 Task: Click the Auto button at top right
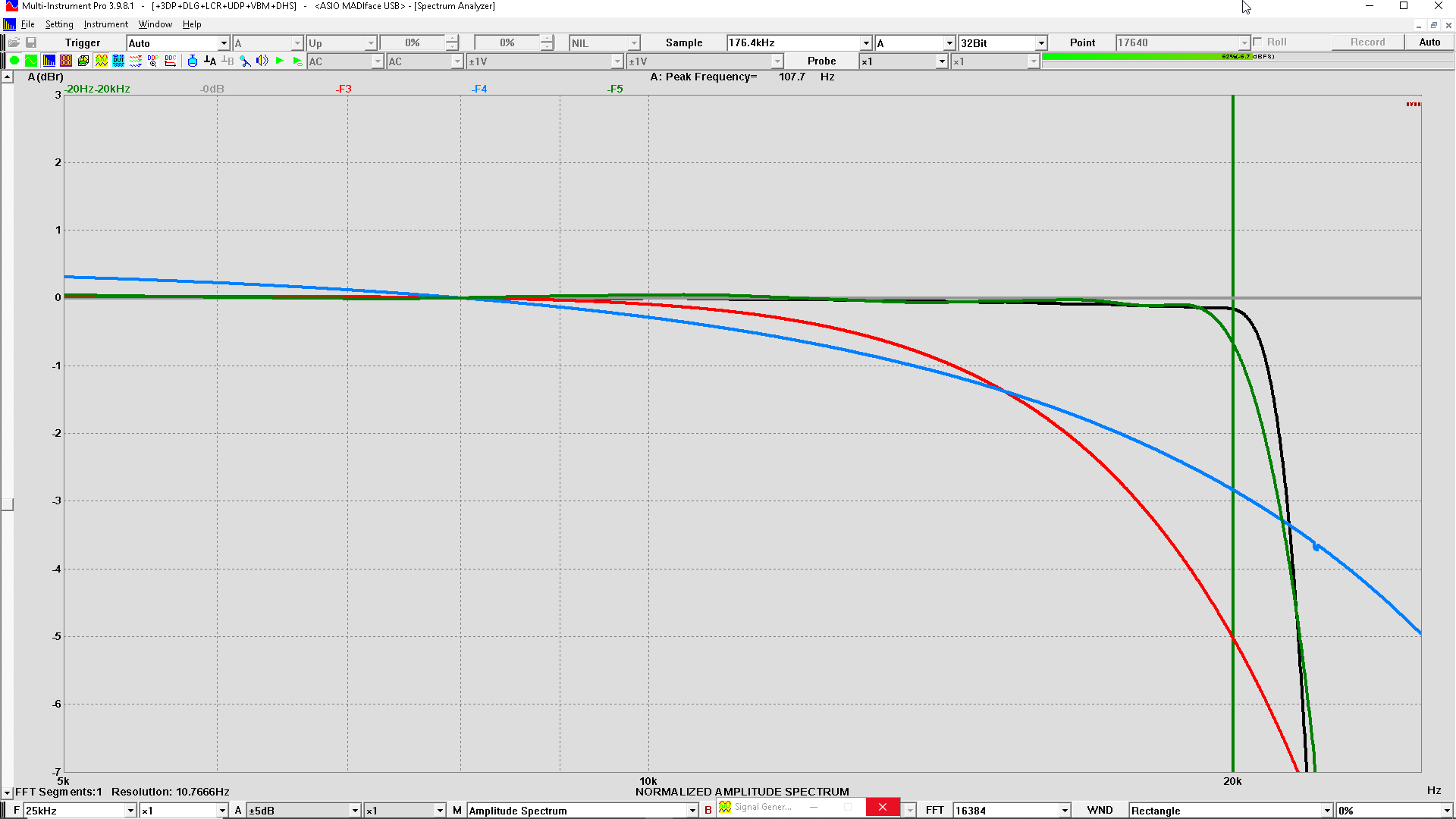pyautogui.click(x=1429, y=42)
